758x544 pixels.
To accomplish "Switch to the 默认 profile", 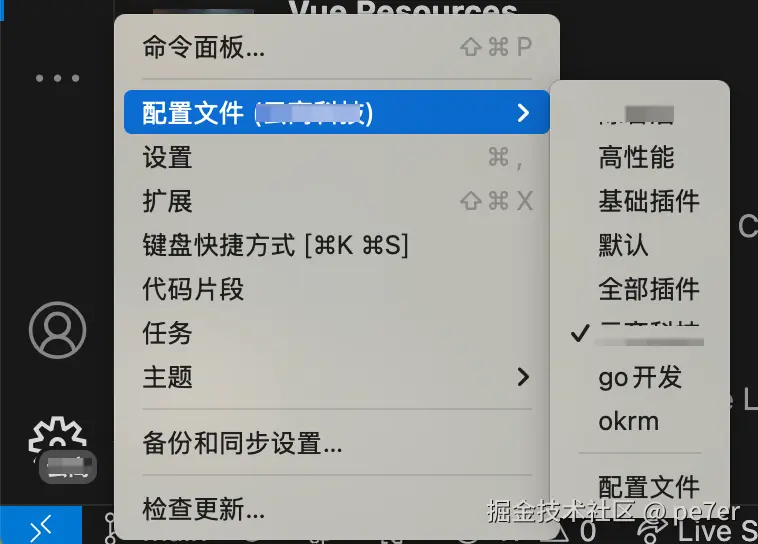I will tap(623, 245).
